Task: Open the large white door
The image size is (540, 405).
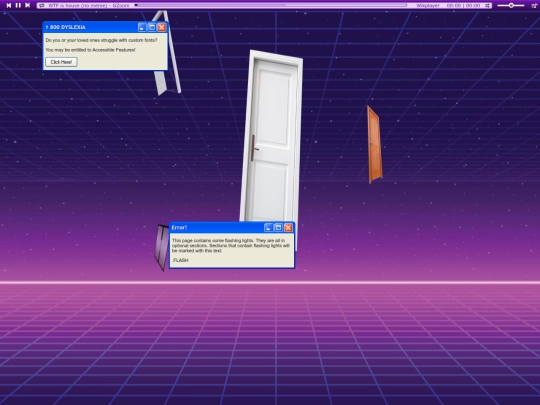Action: (x=271, y=138)
